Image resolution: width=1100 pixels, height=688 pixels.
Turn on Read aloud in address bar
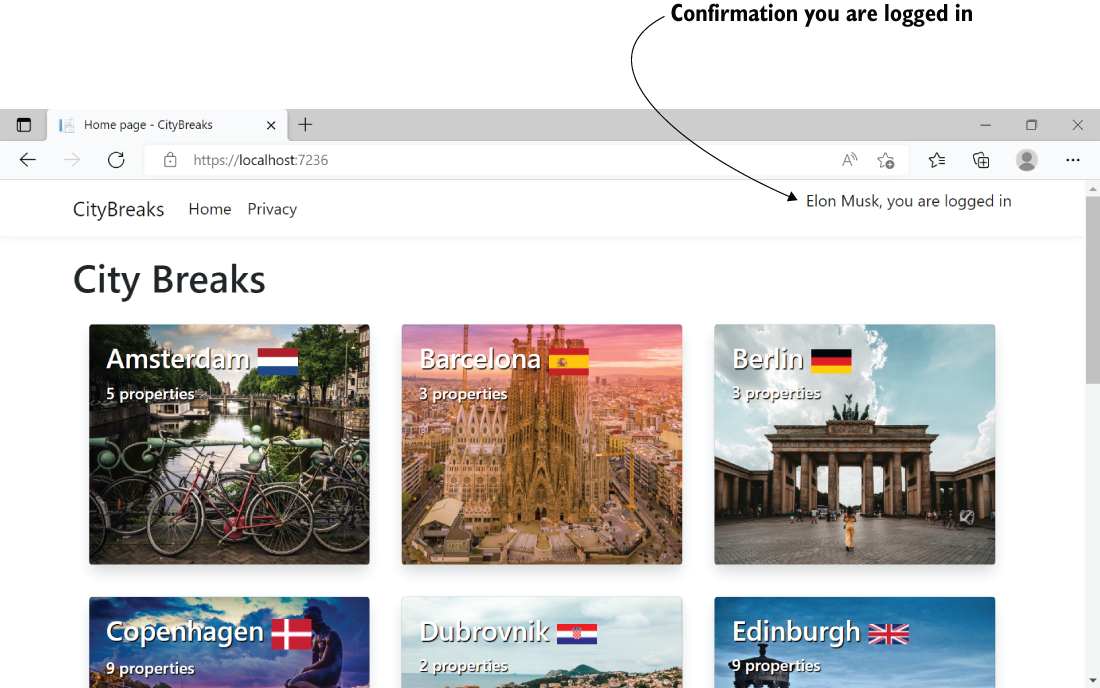(850, 160)
